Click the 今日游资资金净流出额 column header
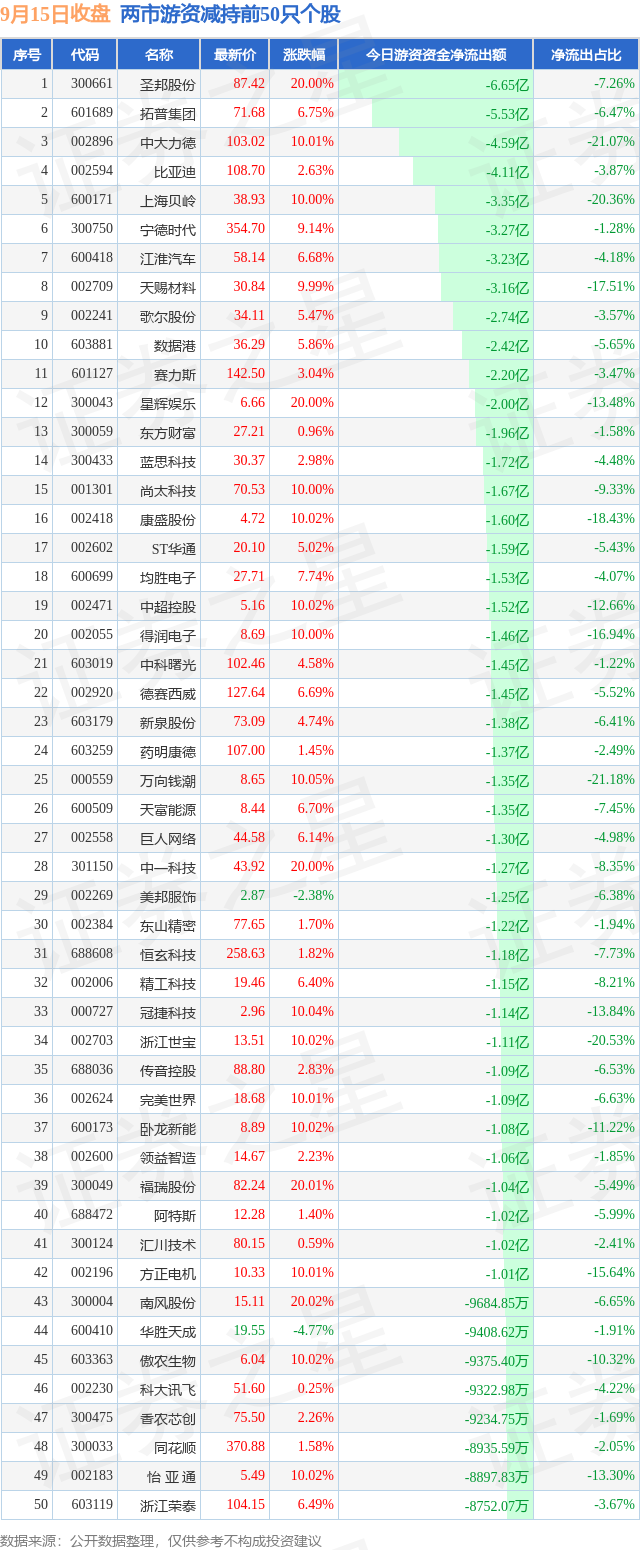 [435, 55]
